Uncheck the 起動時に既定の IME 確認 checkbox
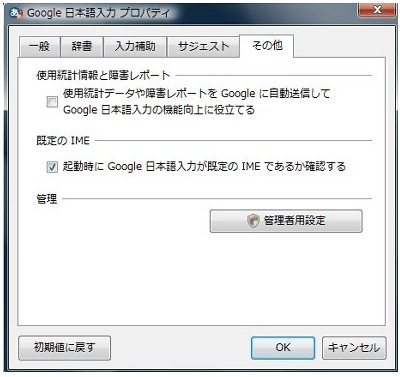The image size is (400, 377). tap(52, 167)
